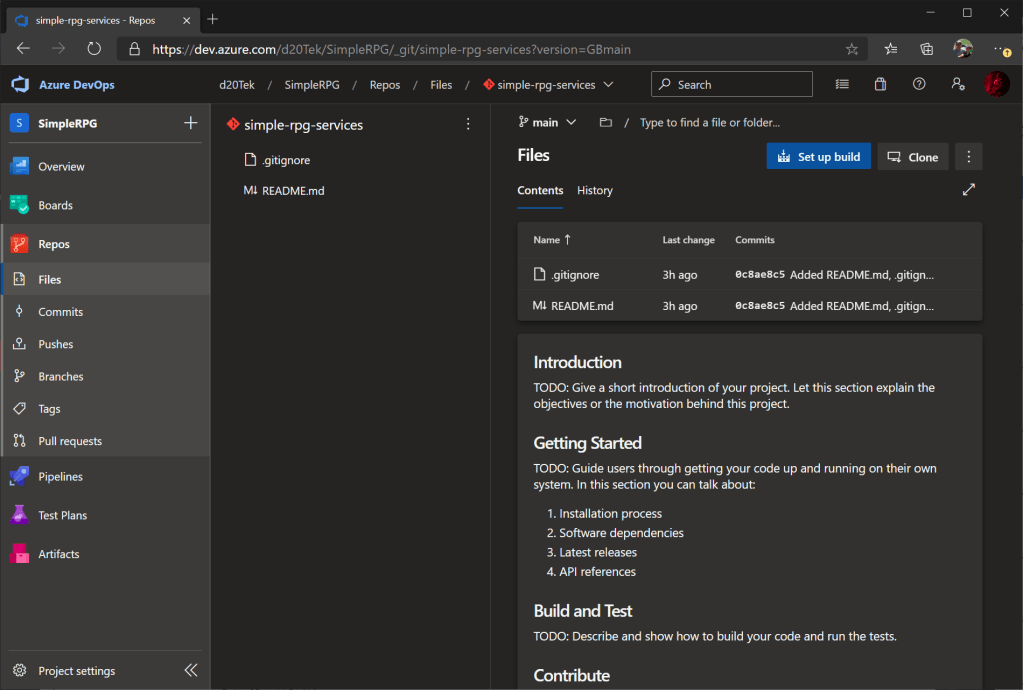
Task: Switch to the History tab
Action: [595, 190]
